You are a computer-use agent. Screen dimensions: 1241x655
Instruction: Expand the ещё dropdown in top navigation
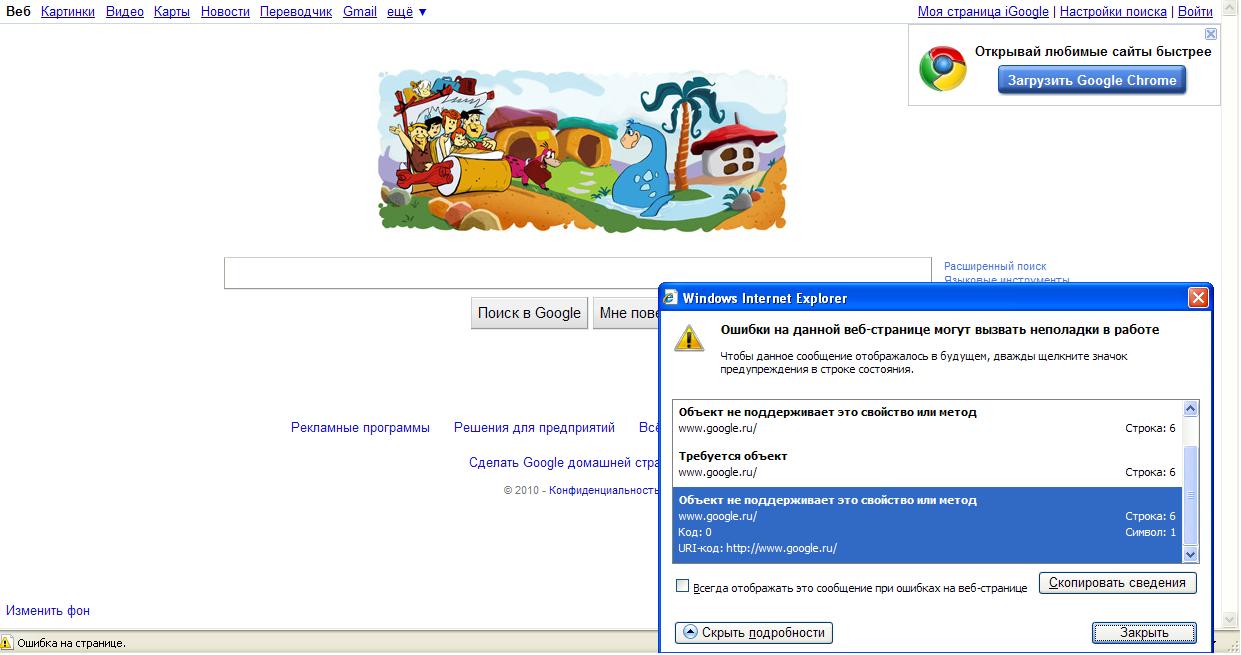point(406,12)
